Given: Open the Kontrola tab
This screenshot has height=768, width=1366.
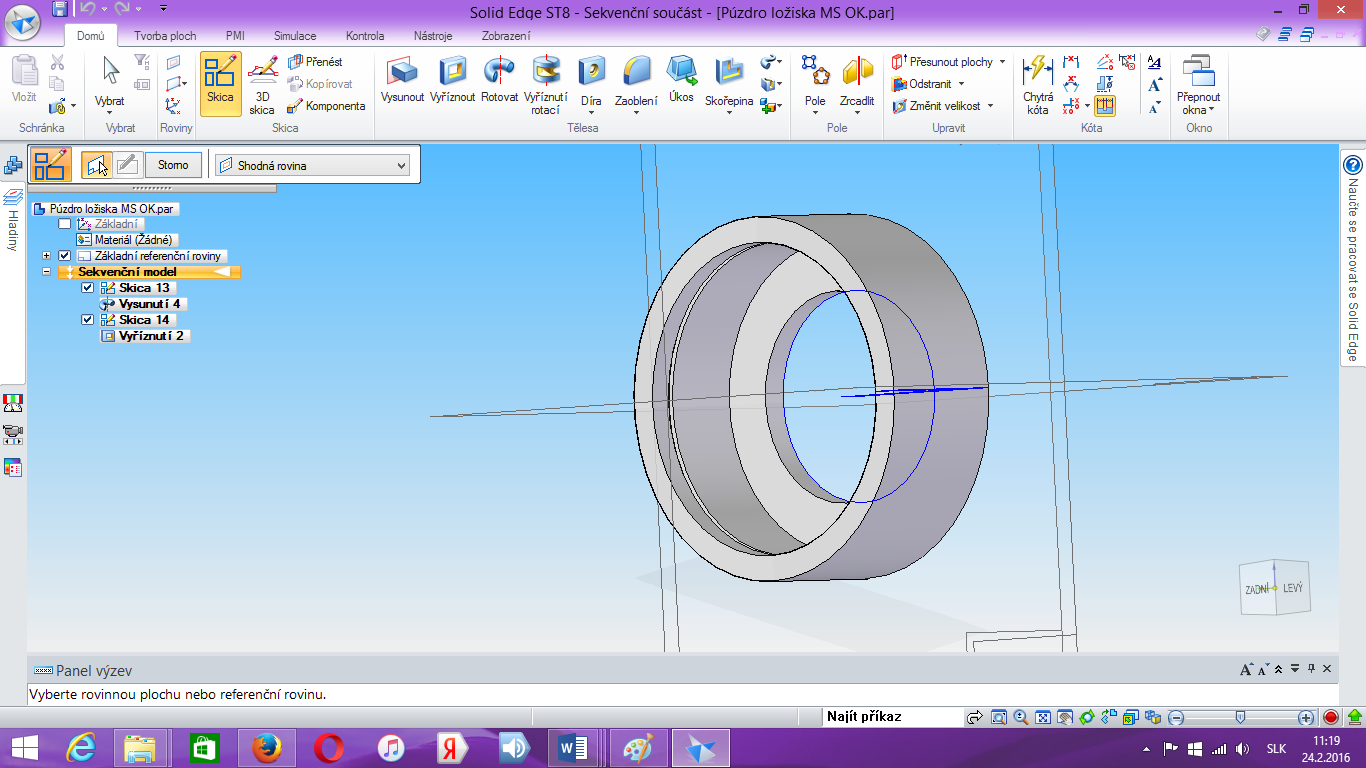Looking at the screenshot, I should [x=365, y=36].
